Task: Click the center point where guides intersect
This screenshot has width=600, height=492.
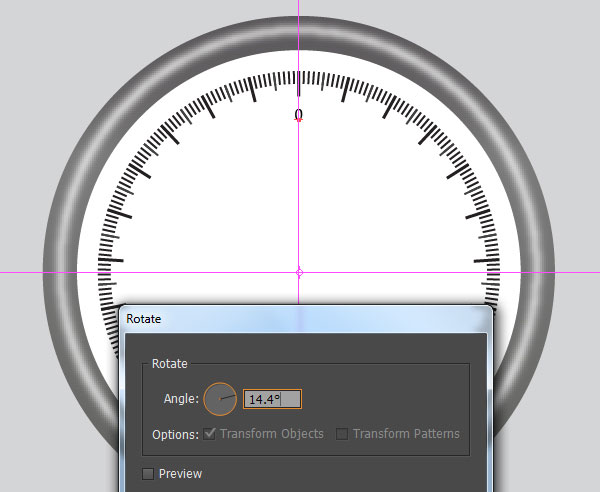Action: (299, 272)
